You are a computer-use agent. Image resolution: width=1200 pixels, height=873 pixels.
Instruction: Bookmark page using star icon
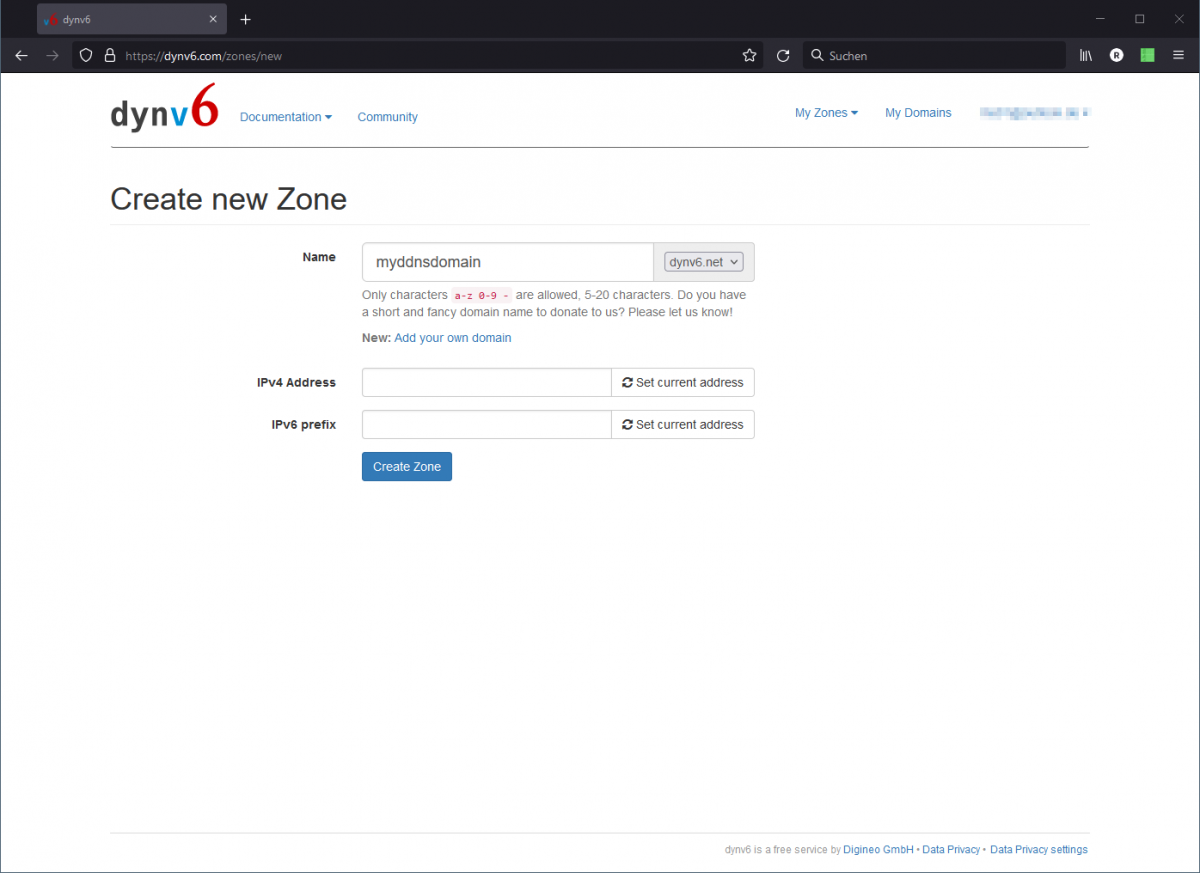coord(749,56)
